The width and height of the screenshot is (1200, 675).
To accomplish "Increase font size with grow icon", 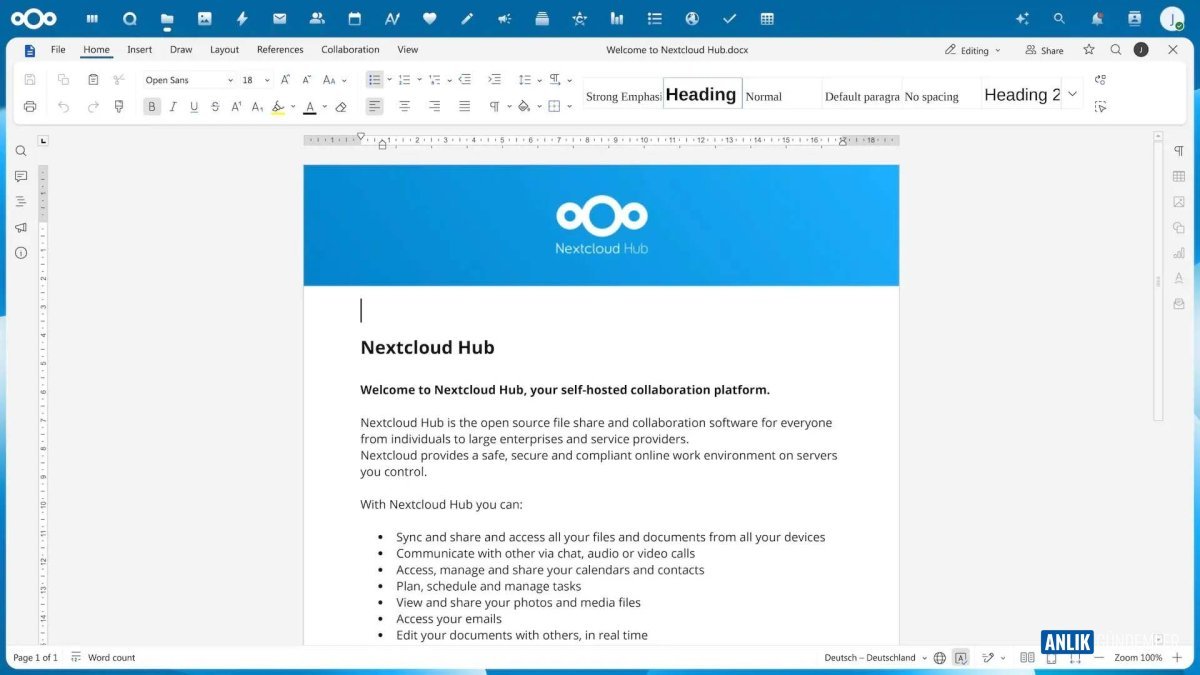I will 285,80.
